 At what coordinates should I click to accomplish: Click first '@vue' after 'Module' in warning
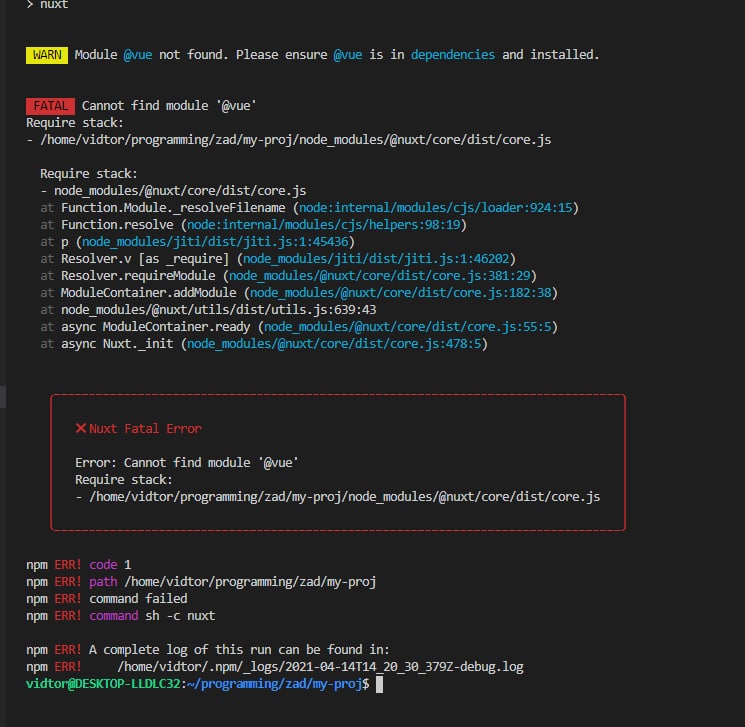click(x=138, y=55)
